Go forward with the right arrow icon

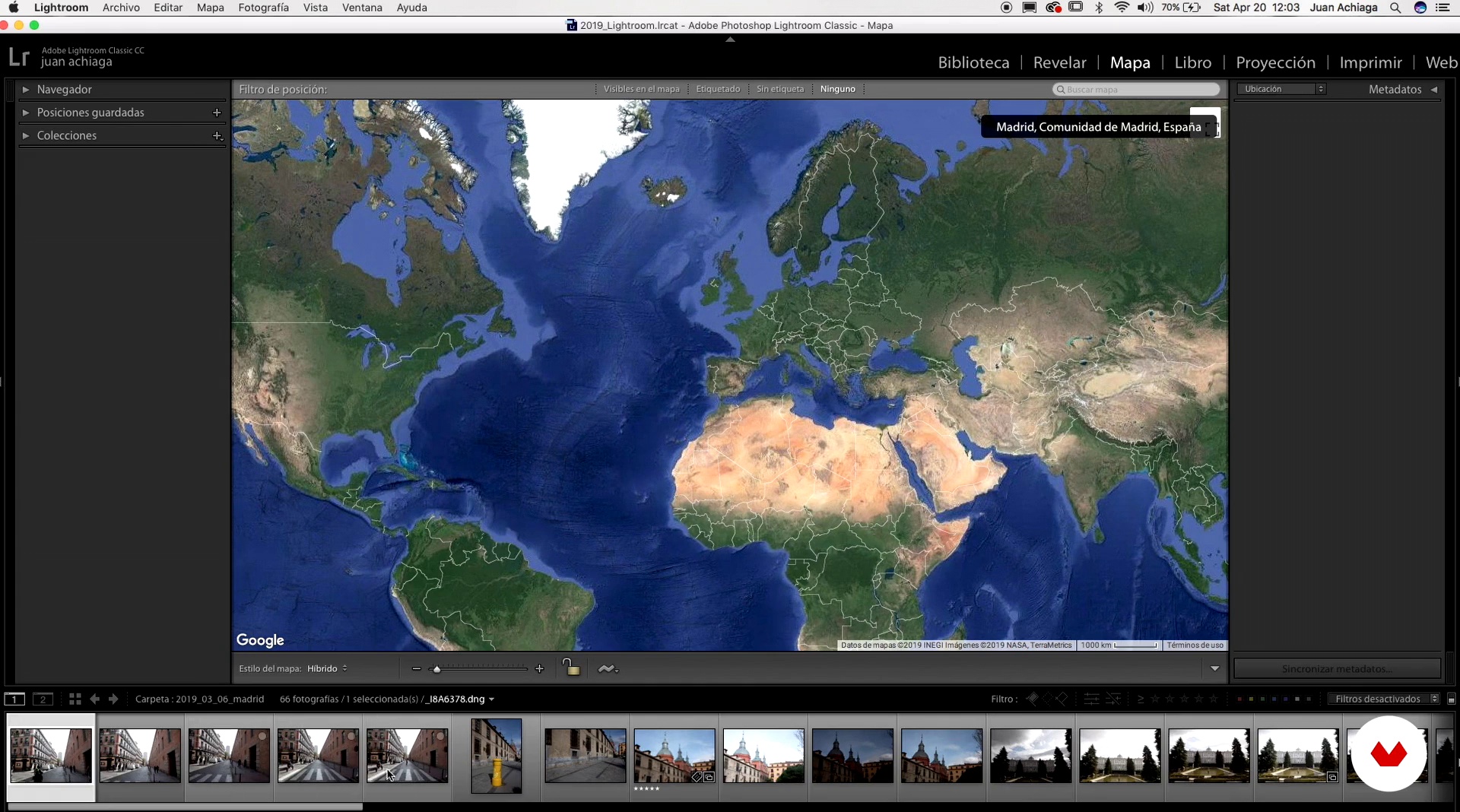(x=113, y=699)
